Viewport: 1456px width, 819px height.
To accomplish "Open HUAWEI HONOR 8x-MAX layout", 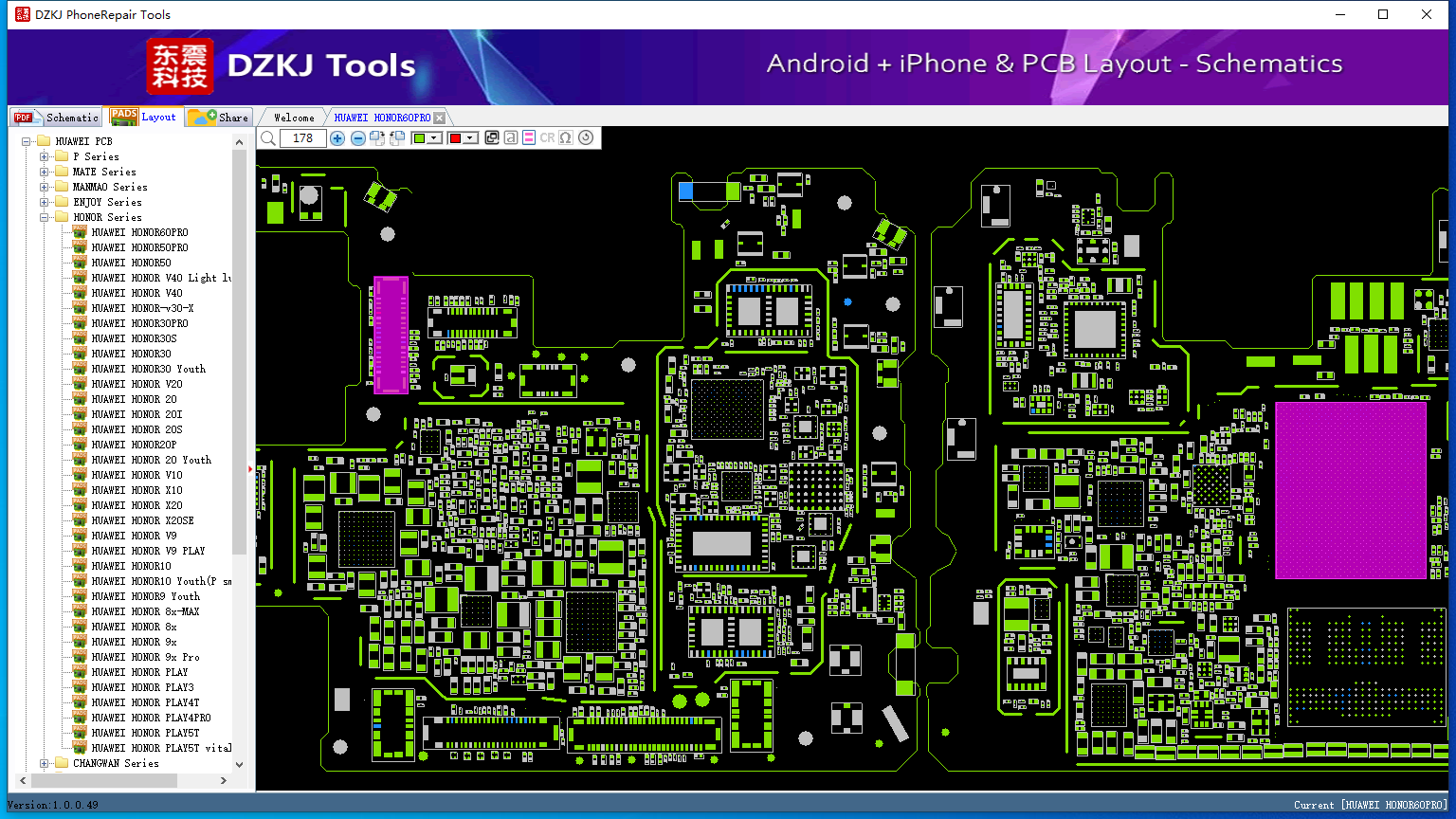I will (146, 611).
